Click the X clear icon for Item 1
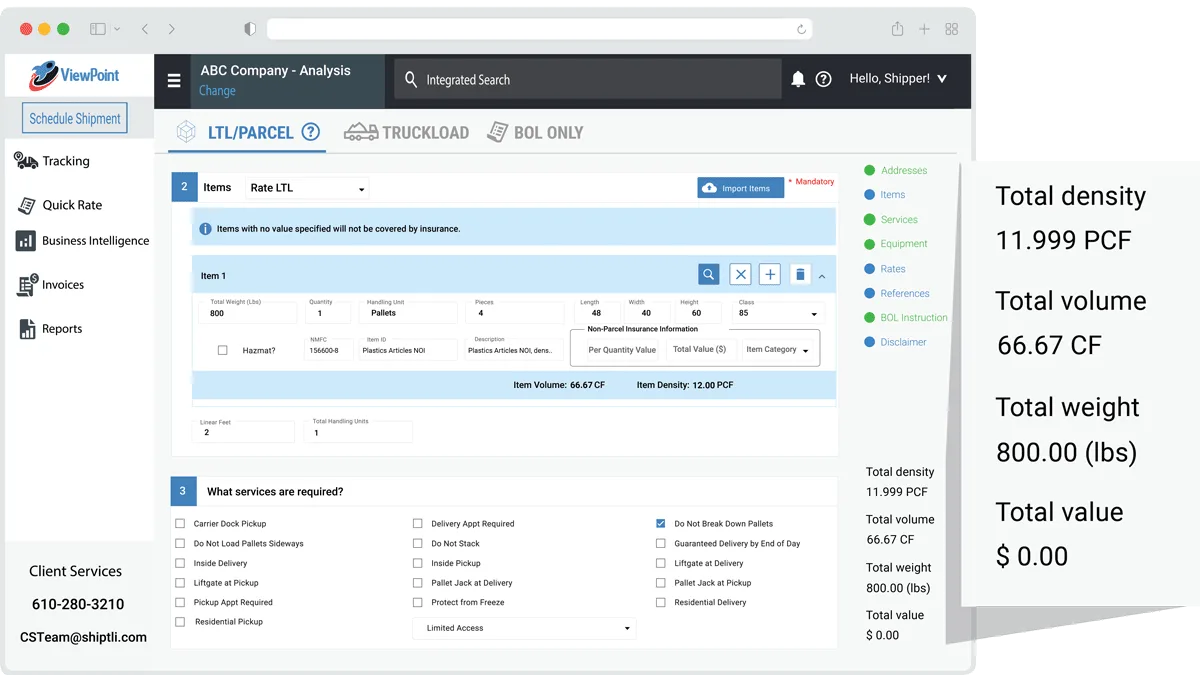 tap(740, 274)
